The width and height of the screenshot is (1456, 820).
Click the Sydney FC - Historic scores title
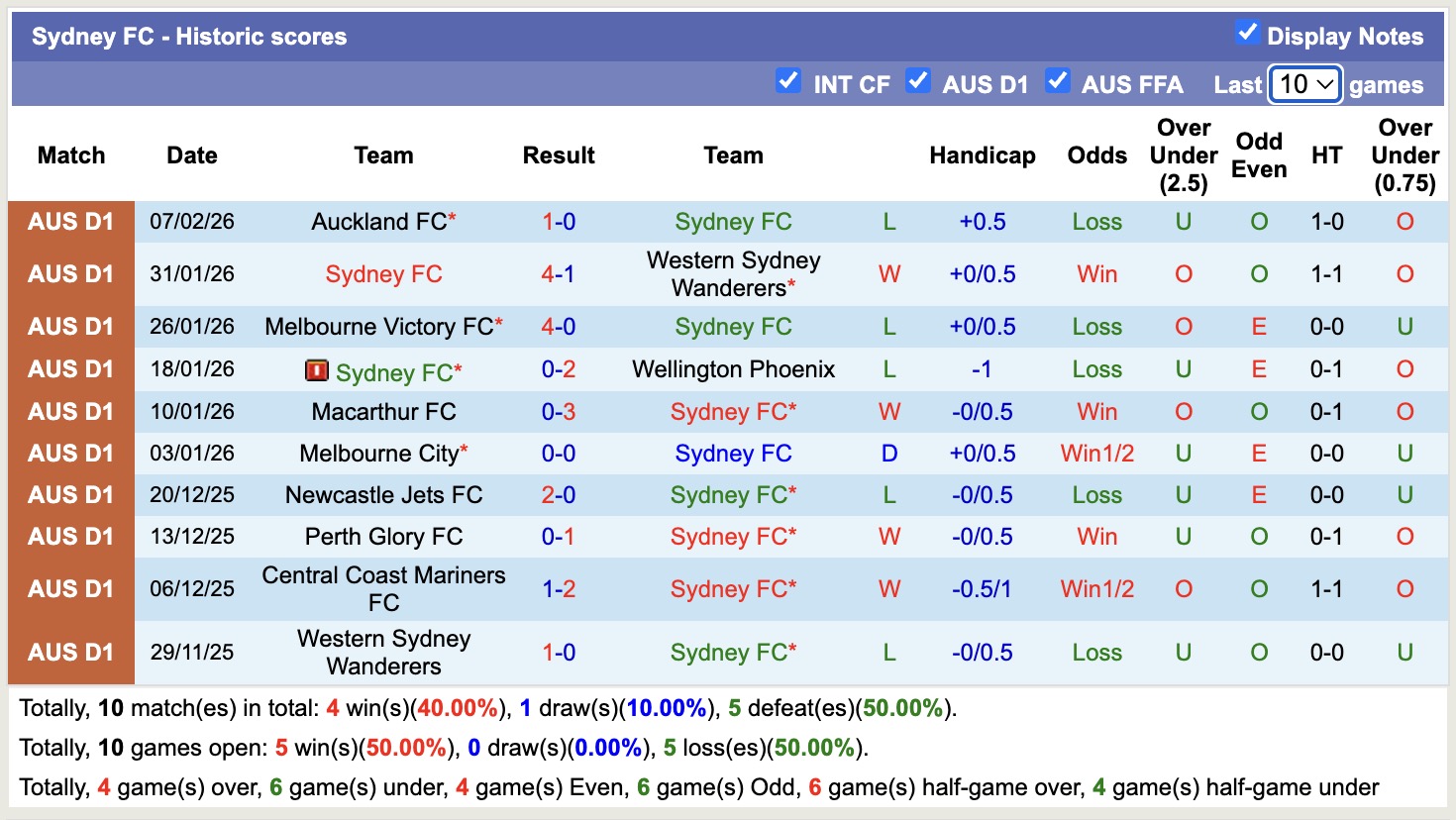pos(188,36)
